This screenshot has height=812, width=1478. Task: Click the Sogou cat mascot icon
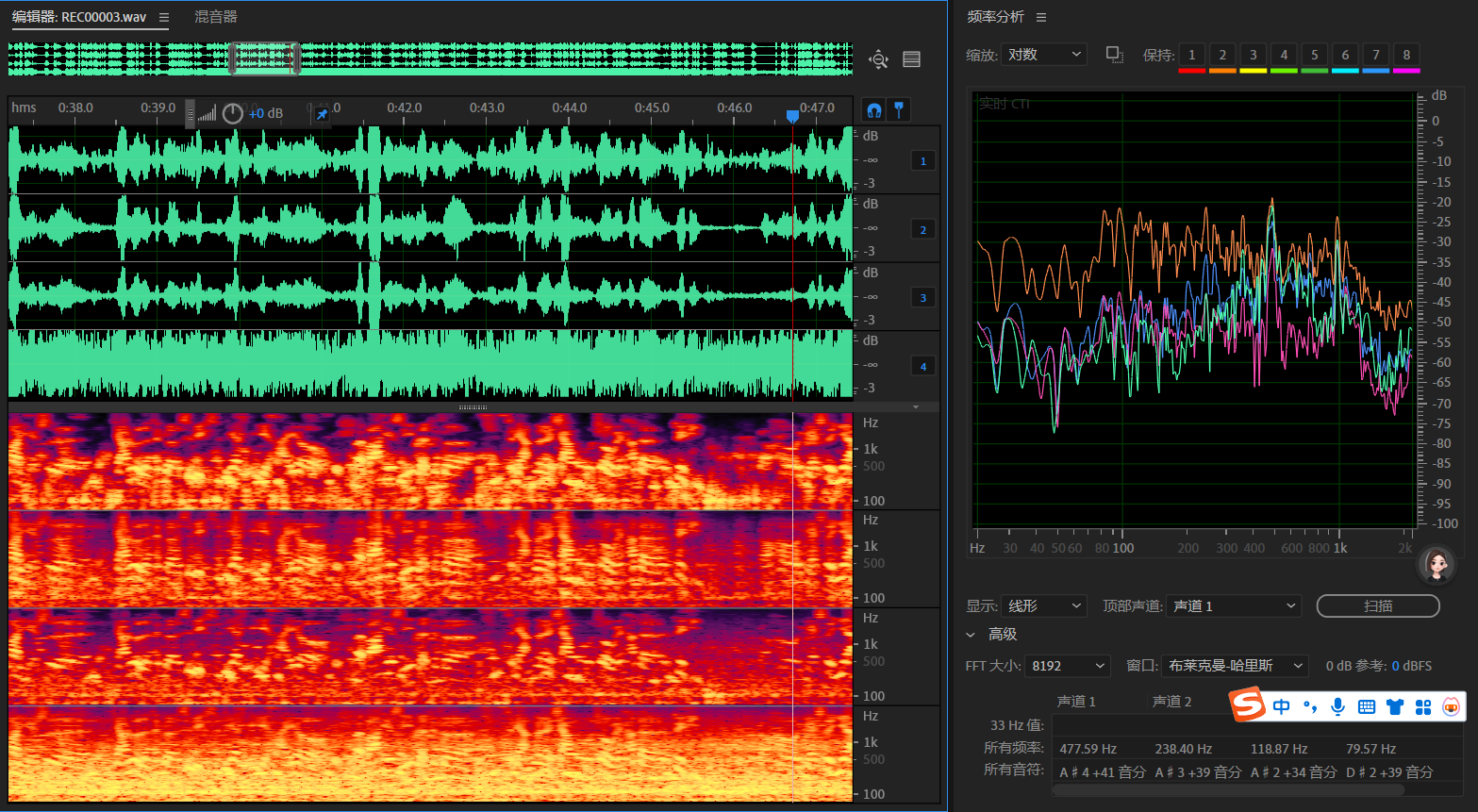(x=1452, y=706)
